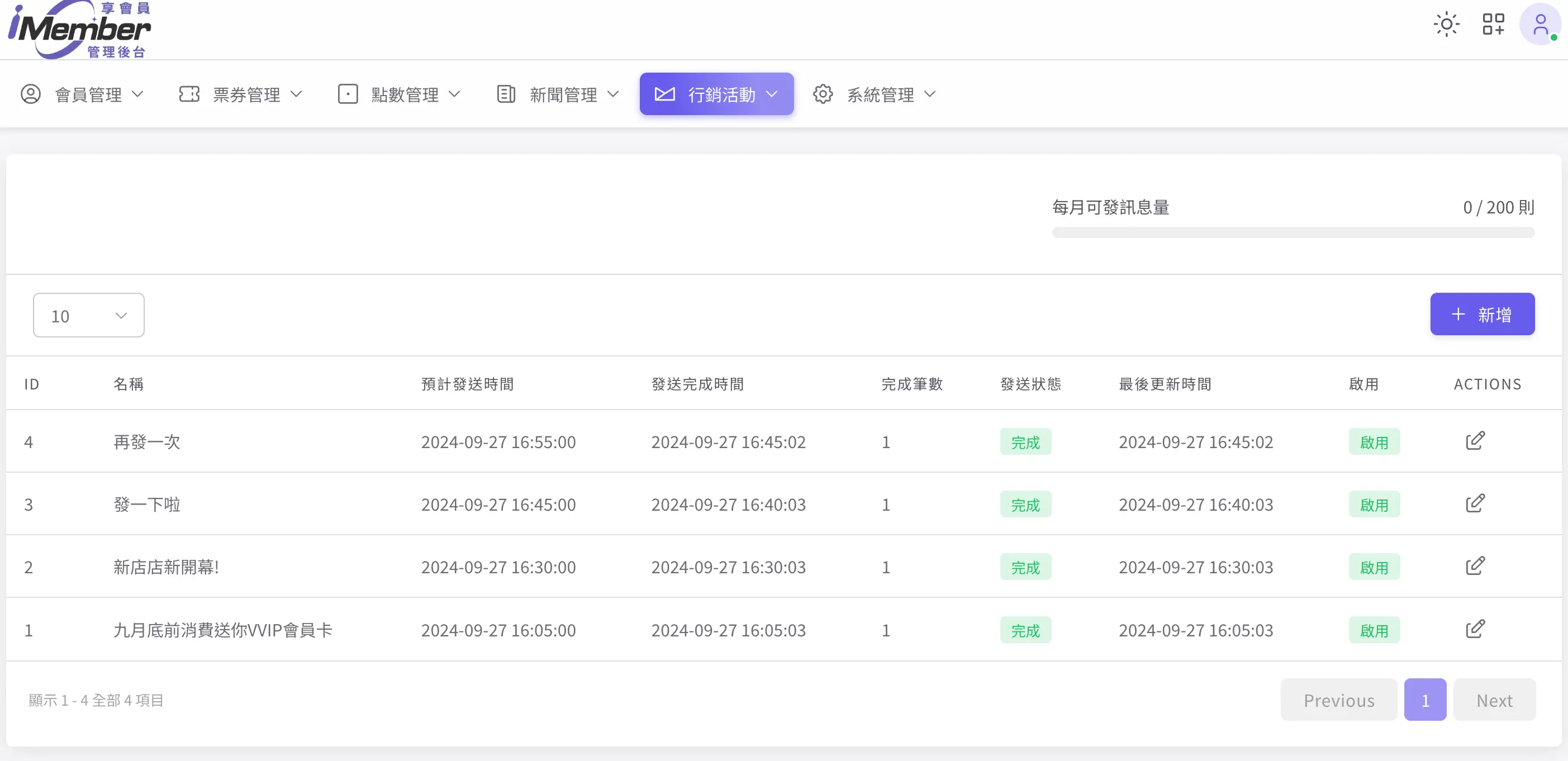Click the edit icon for 九月底前消費送你VVIP會員卡

pos(1475,628)
